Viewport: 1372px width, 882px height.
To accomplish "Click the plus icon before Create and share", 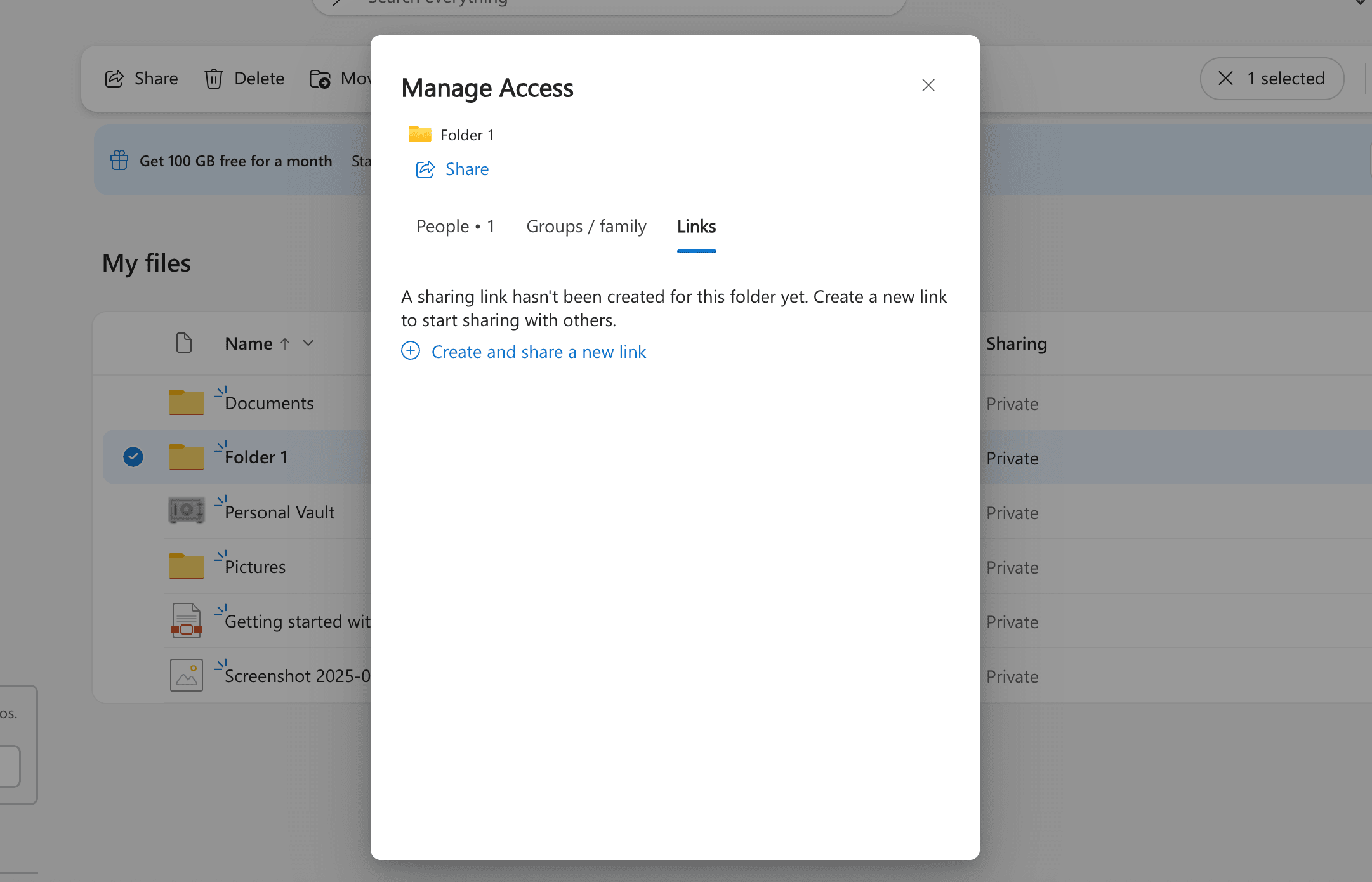I will click(411, 351).
